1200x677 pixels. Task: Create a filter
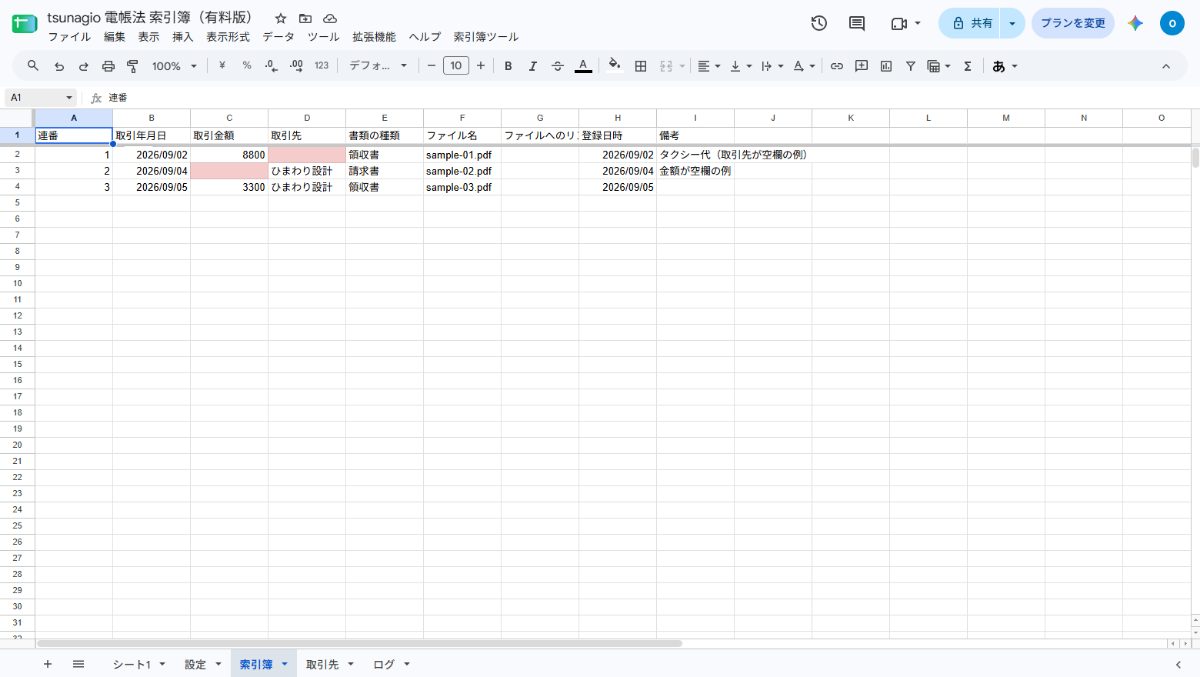pyautogui.click(x=911, y=66)
